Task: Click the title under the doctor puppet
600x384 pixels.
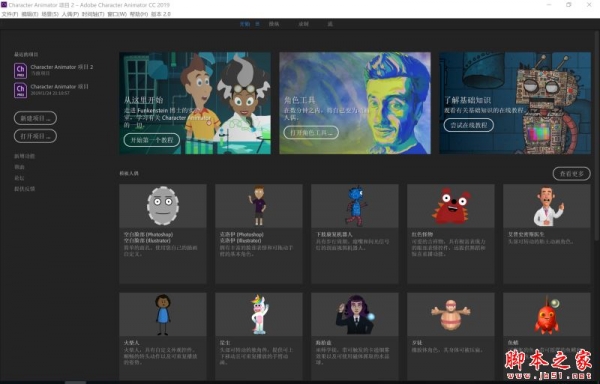Action: [526, 234]
